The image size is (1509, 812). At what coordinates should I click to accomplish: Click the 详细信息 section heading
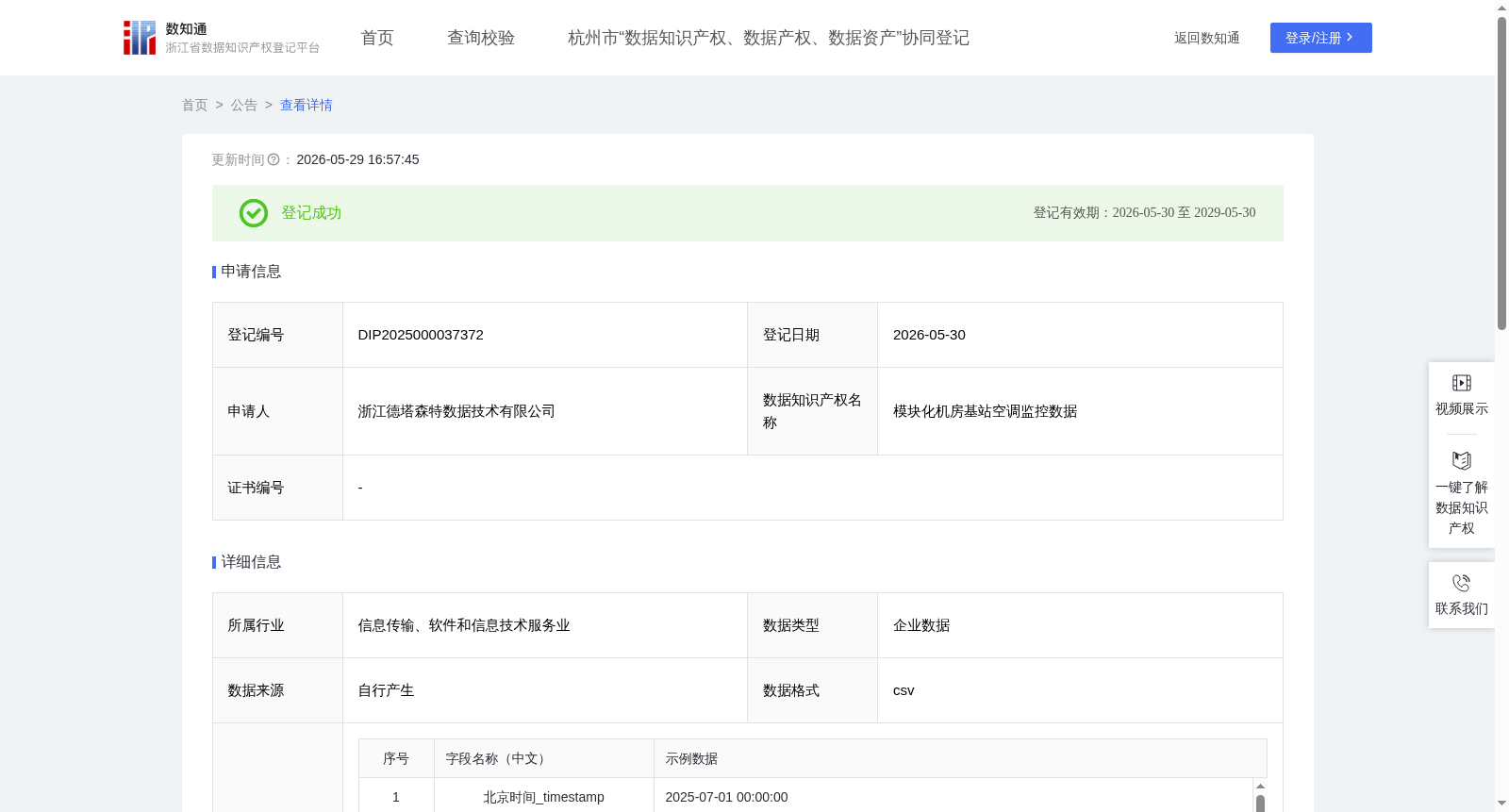(x=251, y=562)
